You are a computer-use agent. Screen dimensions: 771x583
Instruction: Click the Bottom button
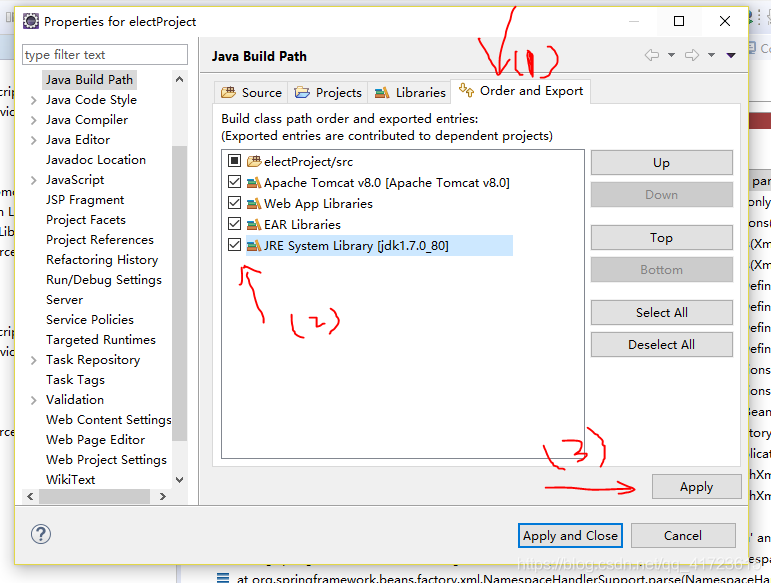(661, 270)
